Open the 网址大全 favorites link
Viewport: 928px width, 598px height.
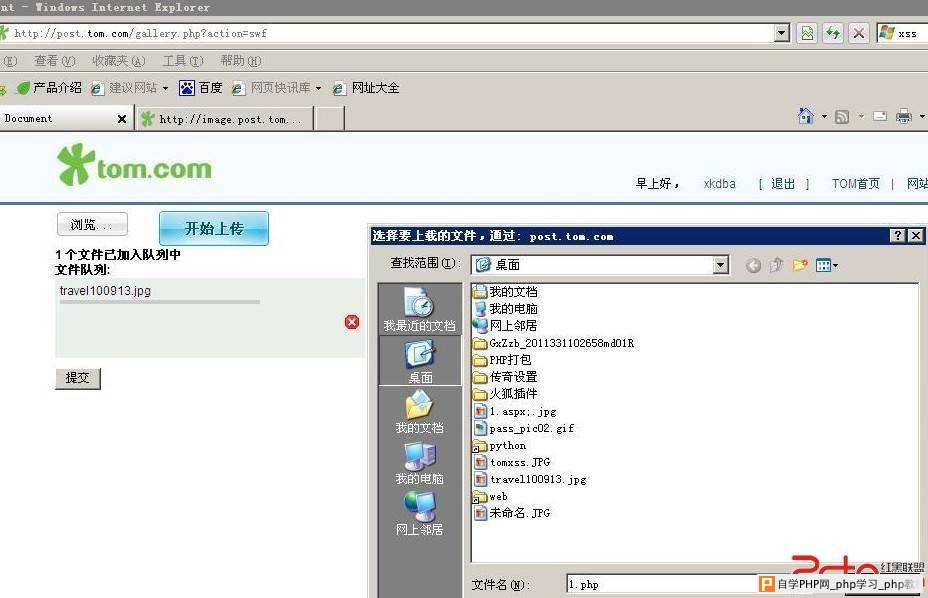tap(366, 88)
